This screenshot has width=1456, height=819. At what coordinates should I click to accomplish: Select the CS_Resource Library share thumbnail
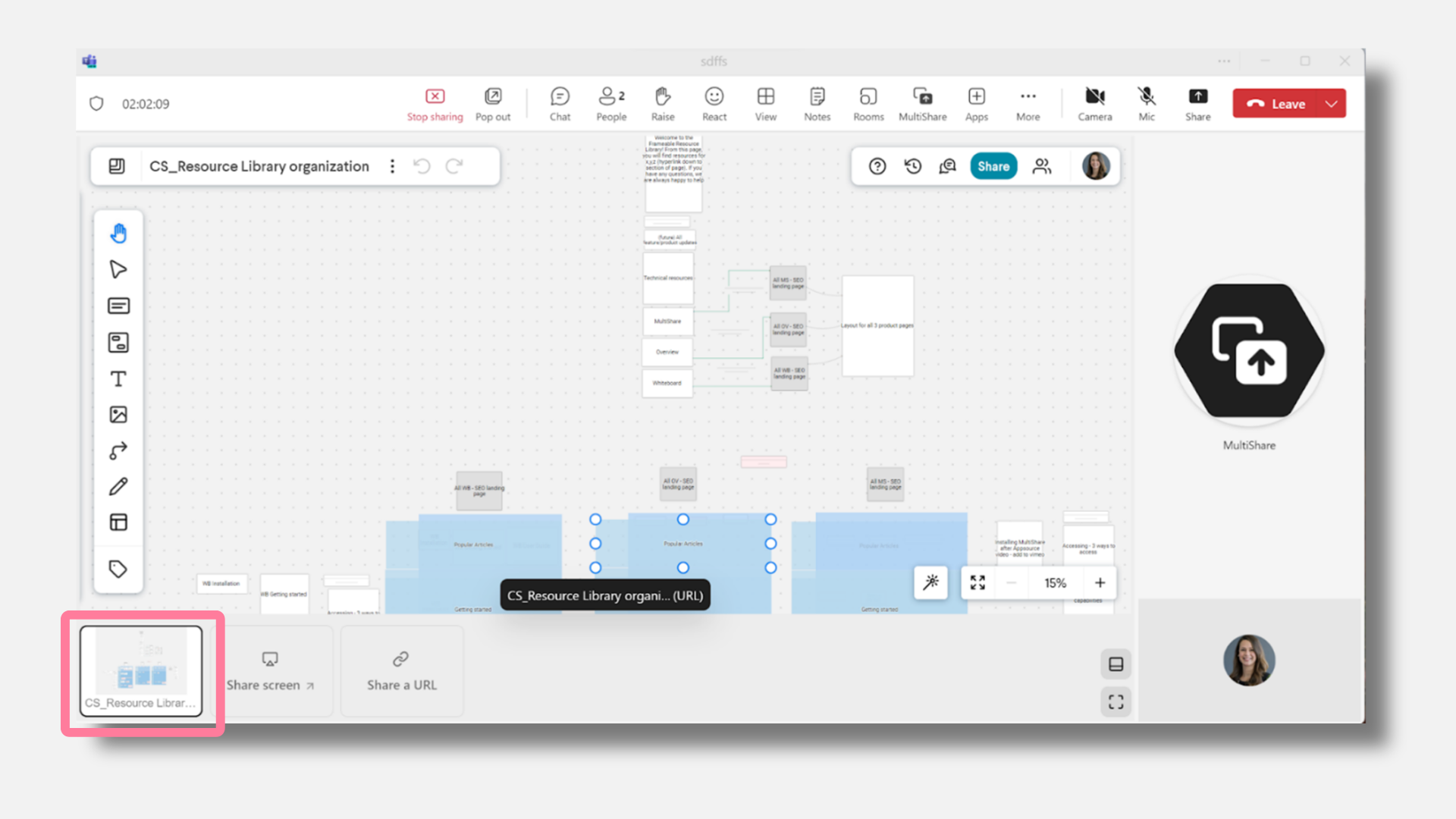(x=141, y=671)
